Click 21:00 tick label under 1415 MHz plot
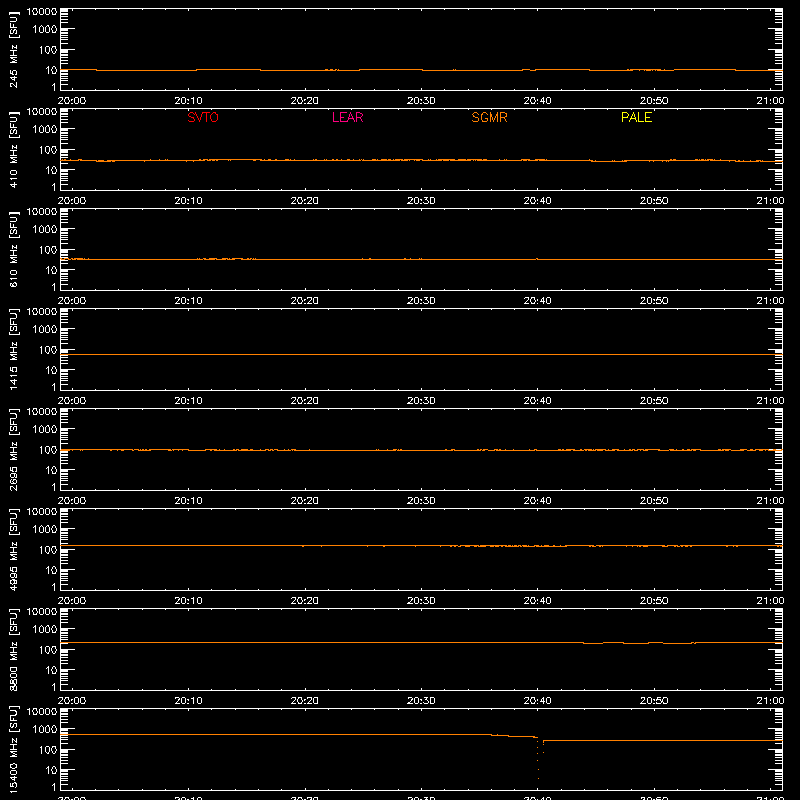This screenshot has height=800, width=800. (770, 401)
